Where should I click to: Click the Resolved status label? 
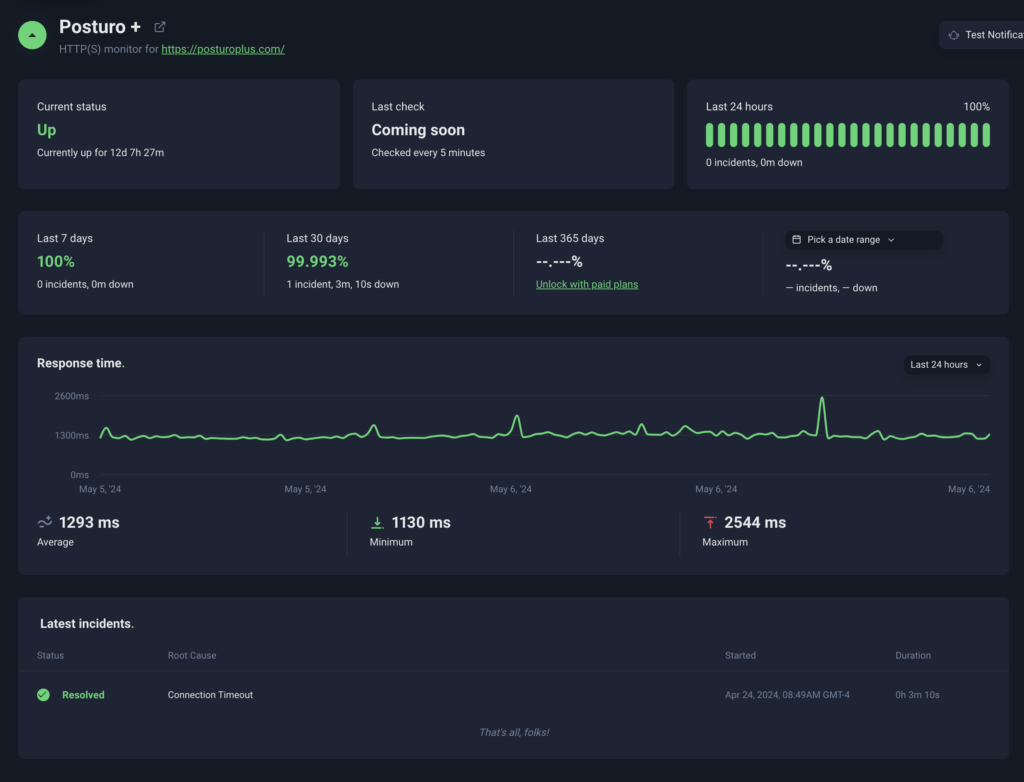83,695
